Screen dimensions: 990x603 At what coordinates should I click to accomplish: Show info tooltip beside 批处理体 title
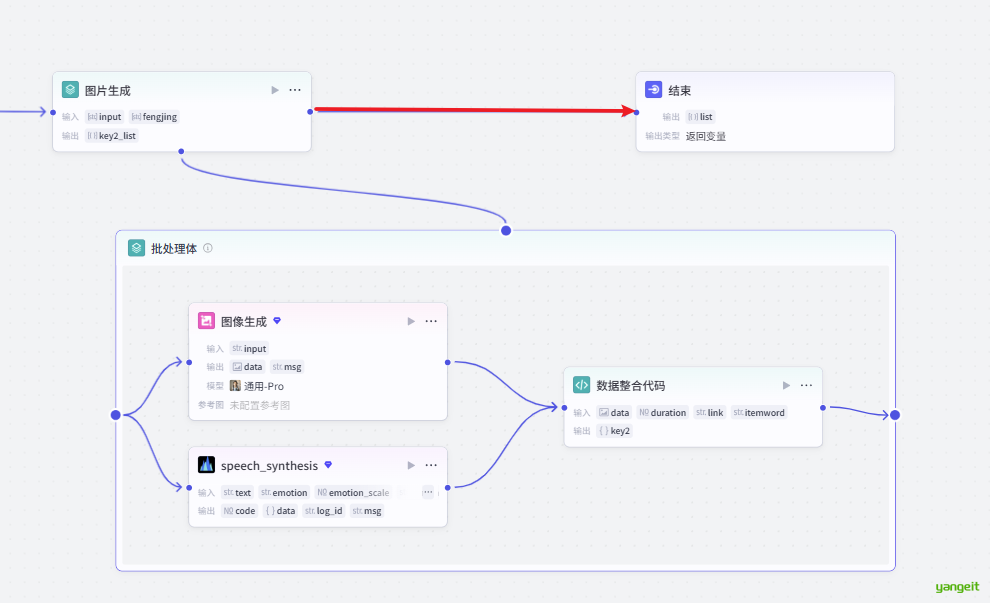pyautogui.click(x=208, y=248)
